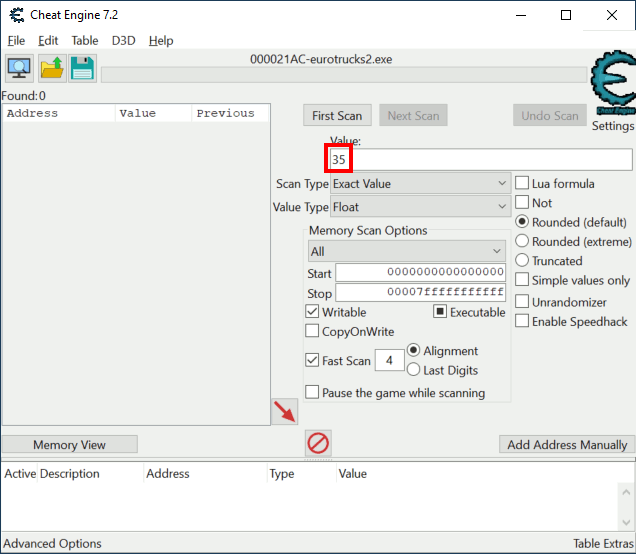This screenshot has width=636, height=554.
Task: Click the Start address field
Action: [x=420, y=272]
